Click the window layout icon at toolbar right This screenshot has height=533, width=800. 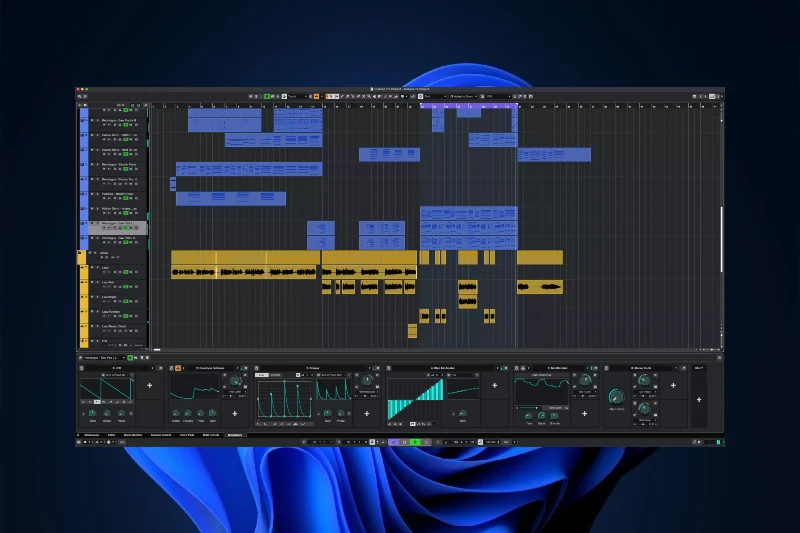point(713,96)
